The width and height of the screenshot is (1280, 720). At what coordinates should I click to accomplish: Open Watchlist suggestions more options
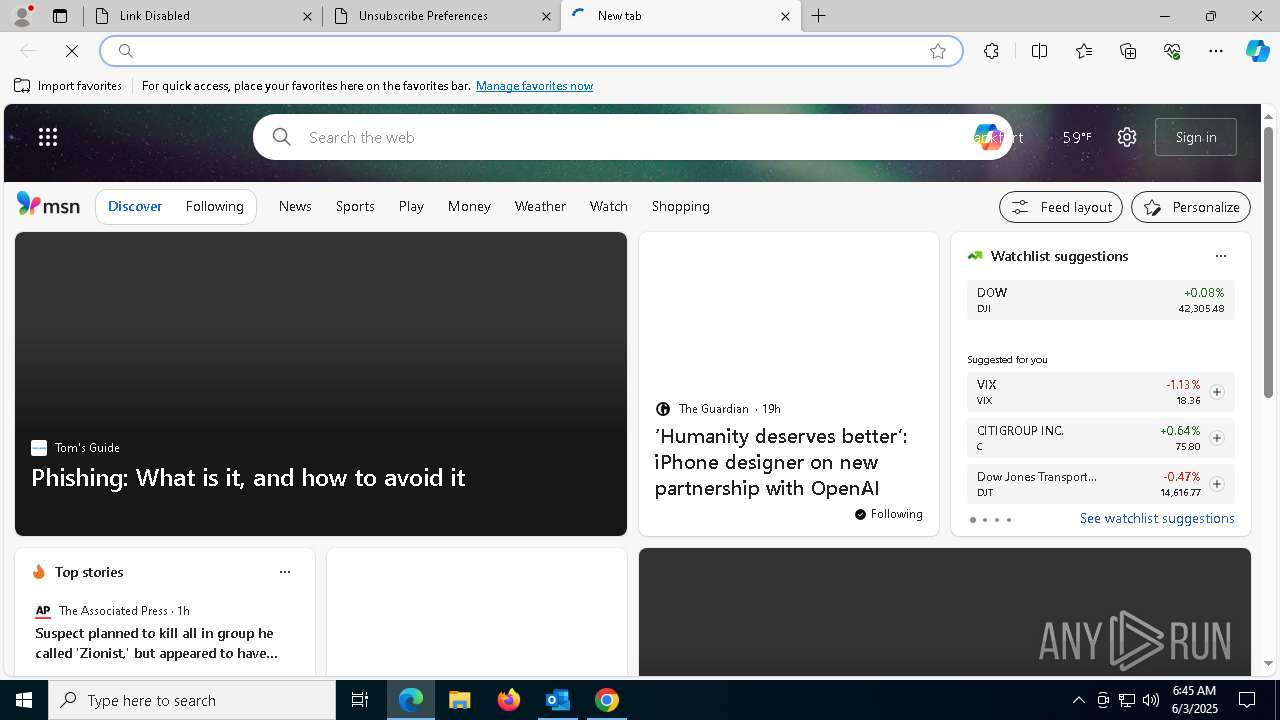tap(1220, 256)
